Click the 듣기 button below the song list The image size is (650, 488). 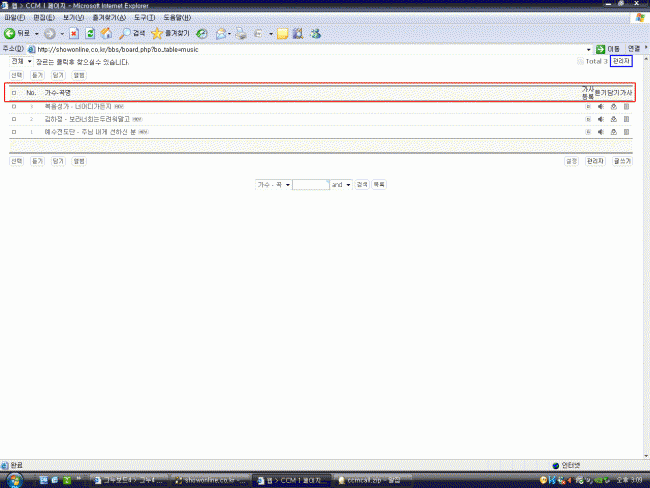[37, 161]
